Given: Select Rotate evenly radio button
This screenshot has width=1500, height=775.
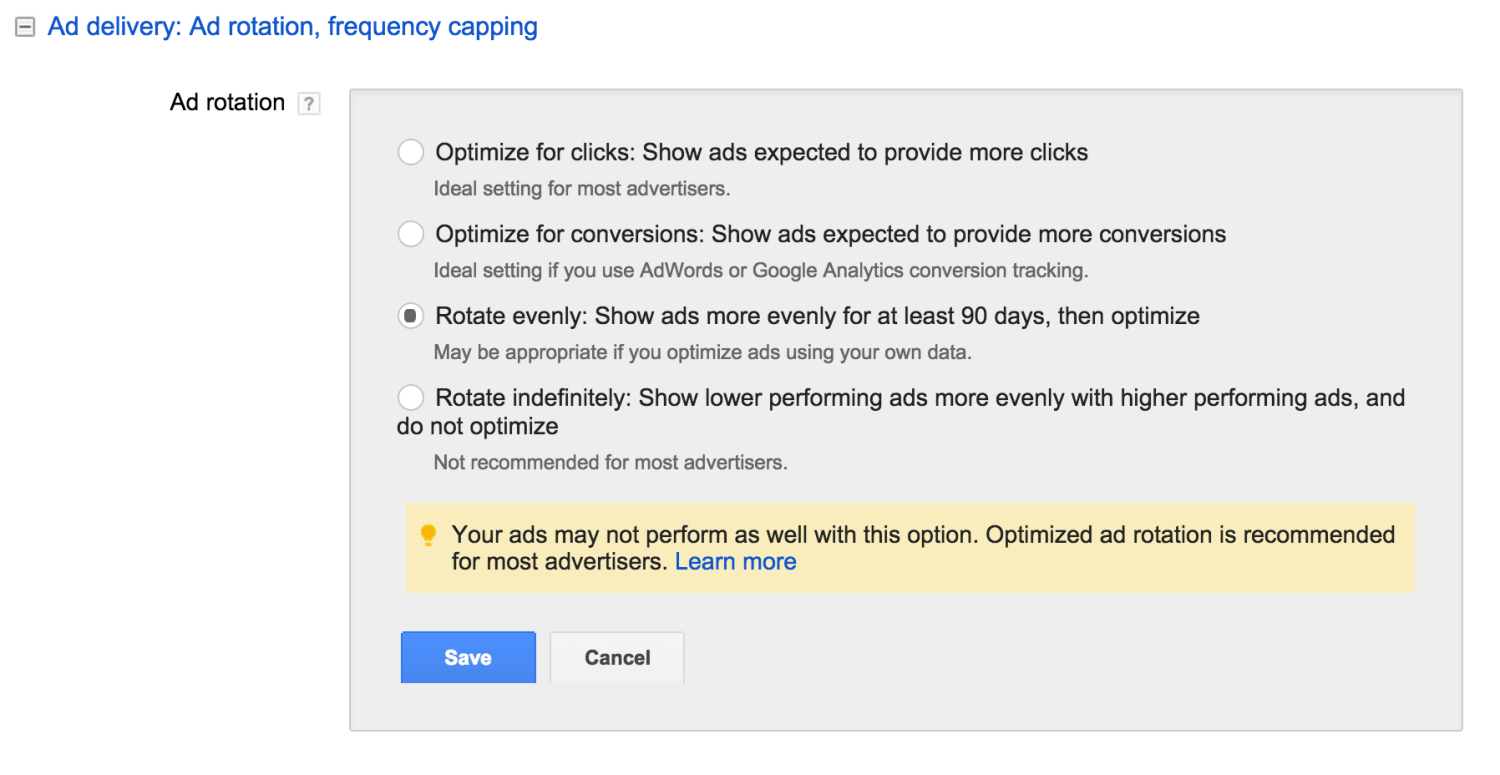Looking at the screenshot, I should point(410,316).
